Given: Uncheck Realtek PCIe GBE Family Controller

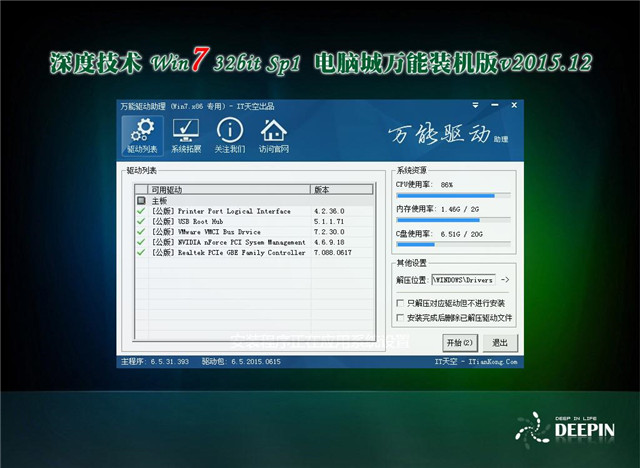Looking at the screenshot, I should point(141,252).
